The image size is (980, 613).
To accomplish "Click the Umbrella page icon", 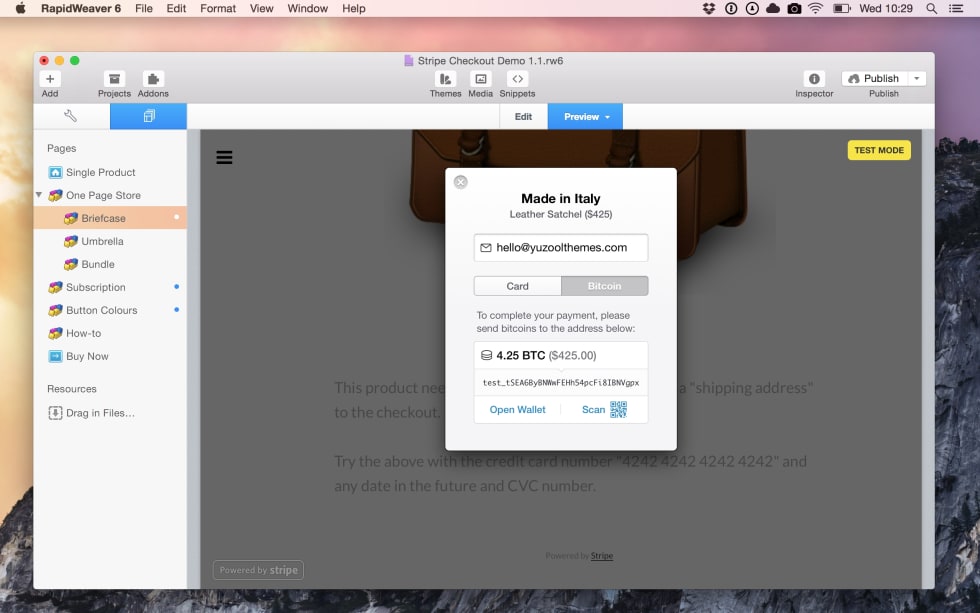I will click(x=71, y=241).
